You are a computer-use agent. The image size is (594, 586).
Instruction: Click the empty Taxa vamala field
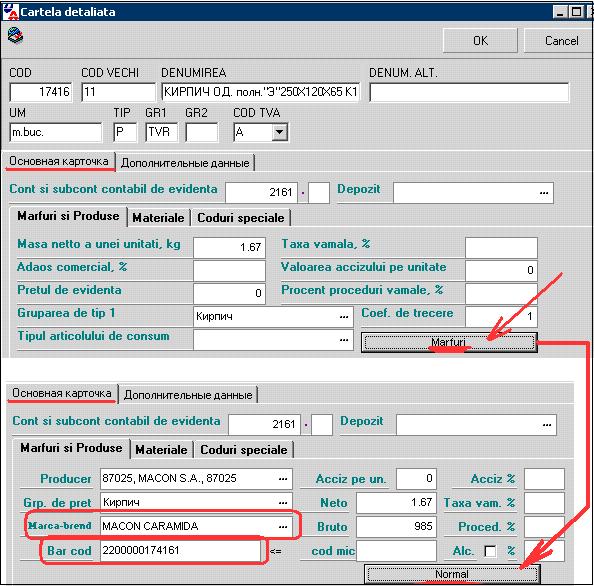tap(501, 247)
